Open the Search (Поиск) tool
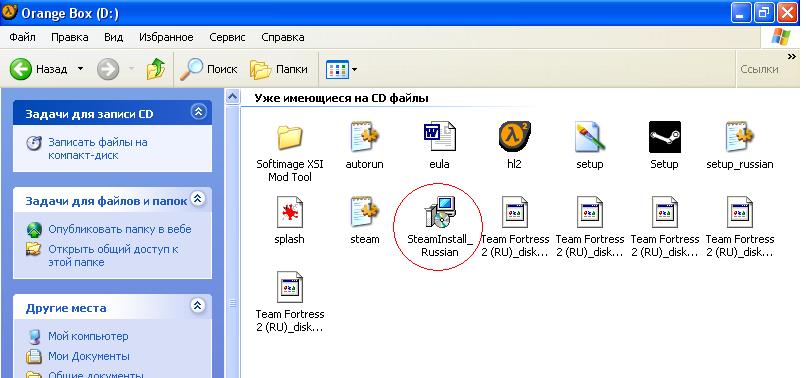 (209, 69)
